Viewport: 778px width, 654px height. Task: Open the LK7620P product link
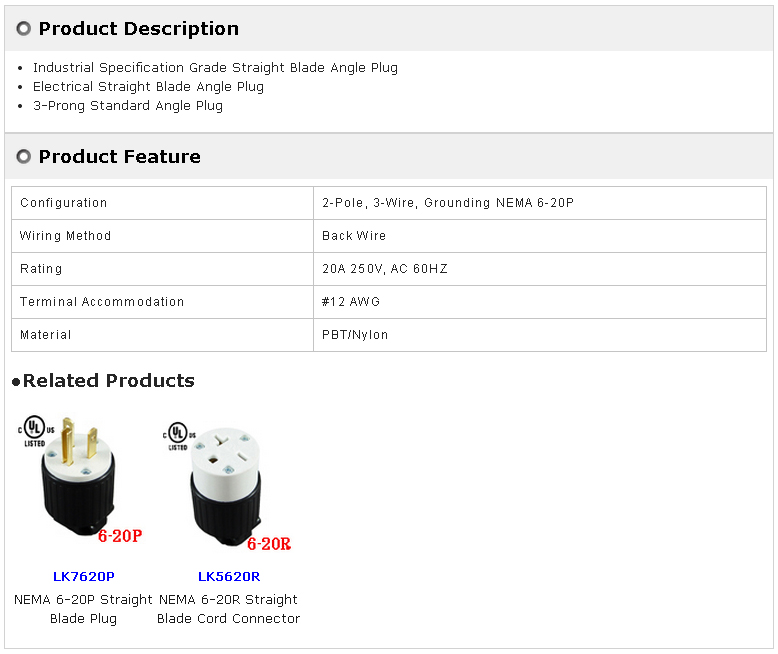pos(84,577)
